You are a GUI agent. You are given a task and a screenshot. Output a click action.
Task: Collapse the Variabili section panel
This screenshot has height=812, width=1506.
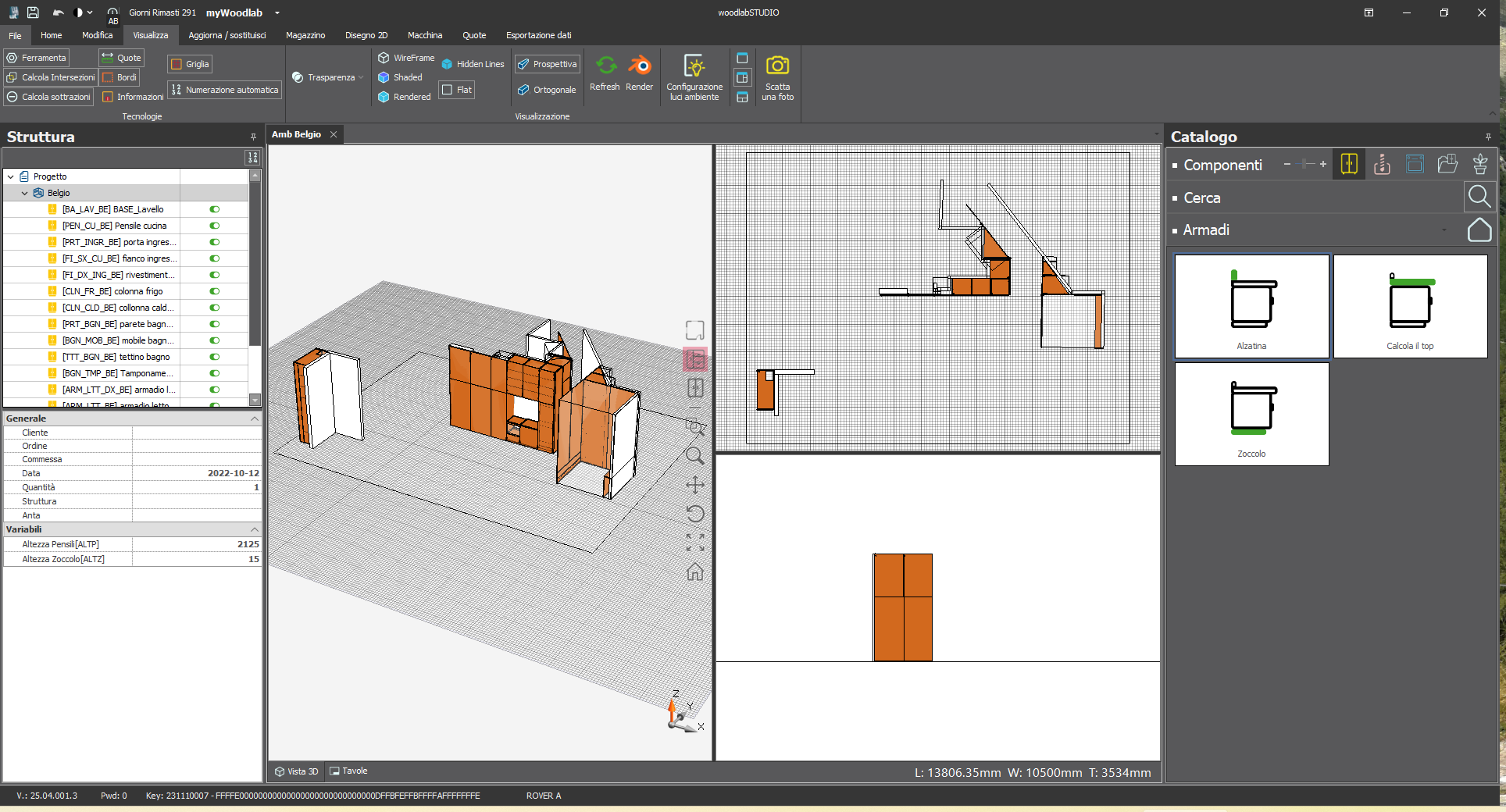point(254,530)
